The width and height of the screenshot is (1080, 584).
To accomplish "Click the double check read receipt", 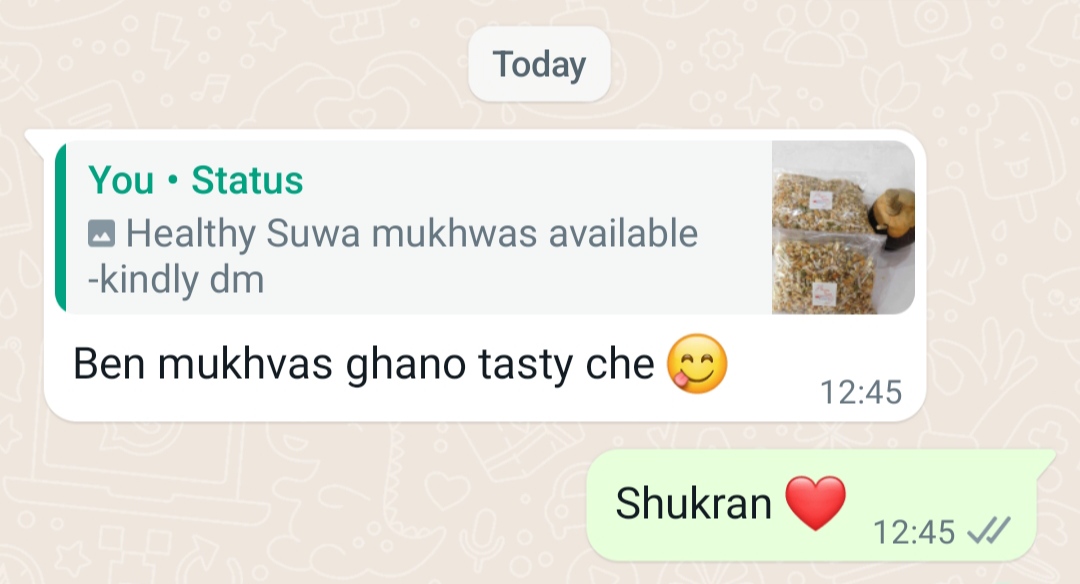I will pos(988,531).
